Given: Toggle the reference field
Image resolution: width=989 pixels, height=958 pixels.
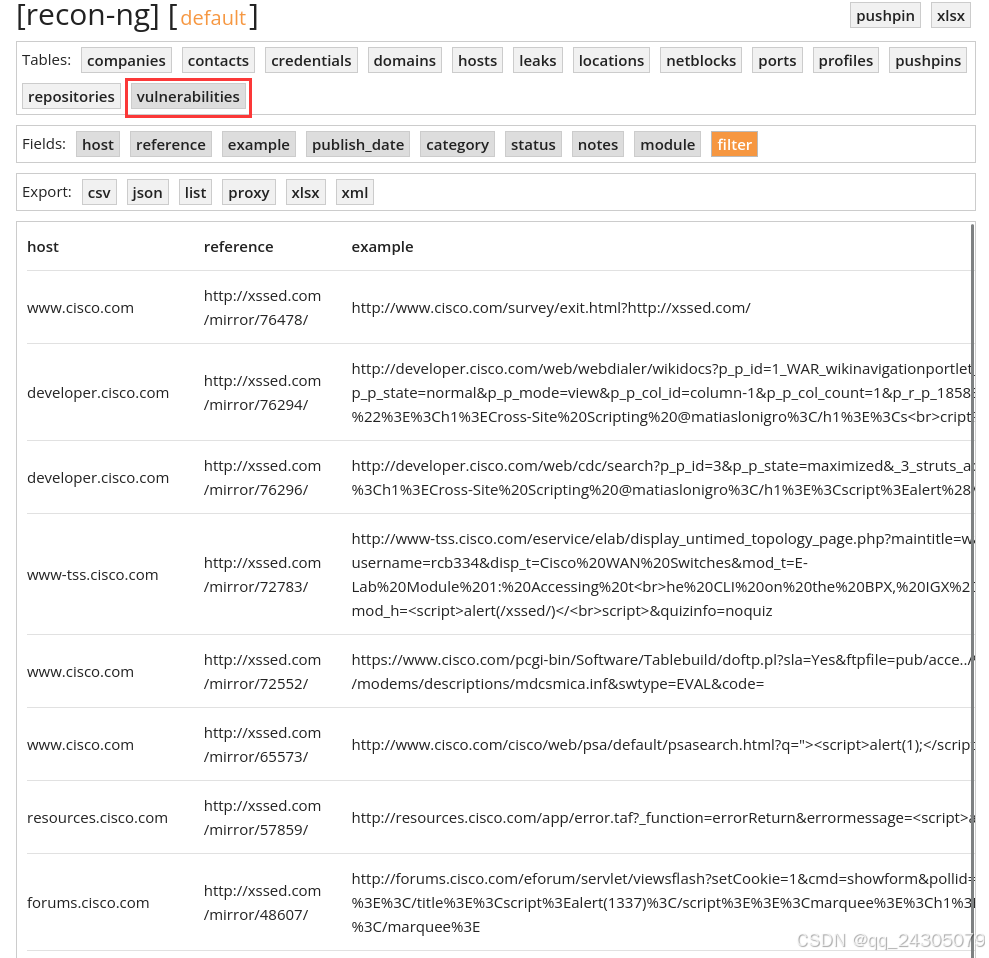Looking at the screenshot, I should coord(171,144).
